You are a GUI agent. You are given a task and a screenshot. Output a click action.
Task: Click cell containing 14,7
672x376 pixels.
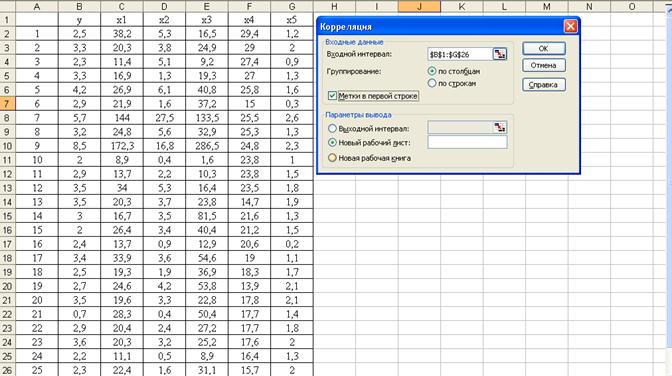(x=249, y=202)
